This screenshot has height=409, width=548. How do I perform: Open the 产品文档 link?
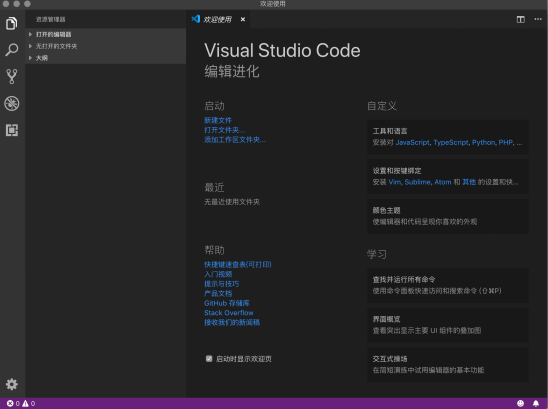218,293
